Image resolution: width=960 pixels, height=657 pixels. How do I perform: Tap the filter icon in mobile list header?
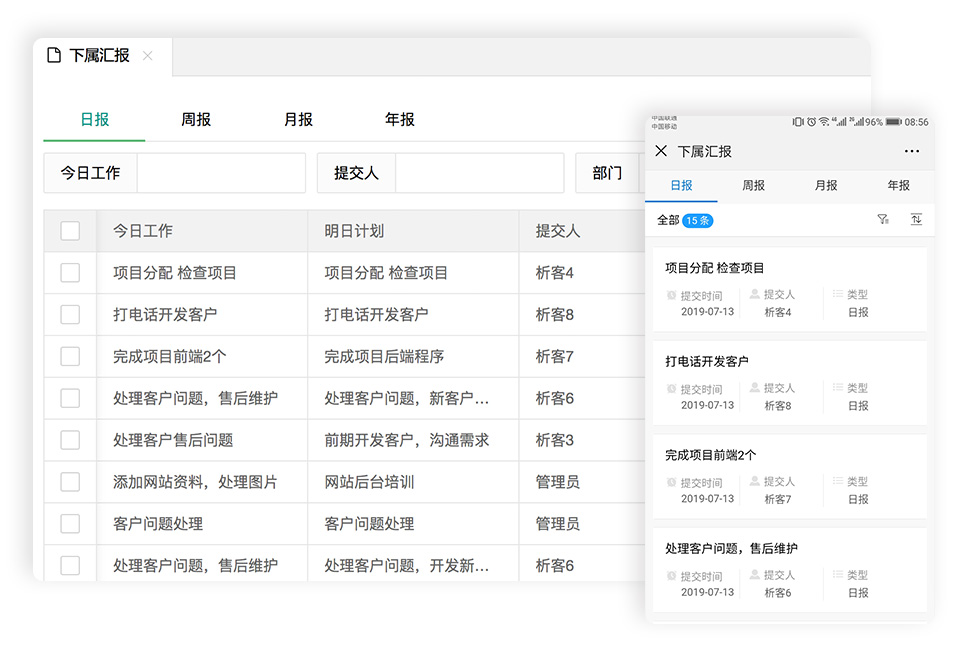click(x=883, y=220)
